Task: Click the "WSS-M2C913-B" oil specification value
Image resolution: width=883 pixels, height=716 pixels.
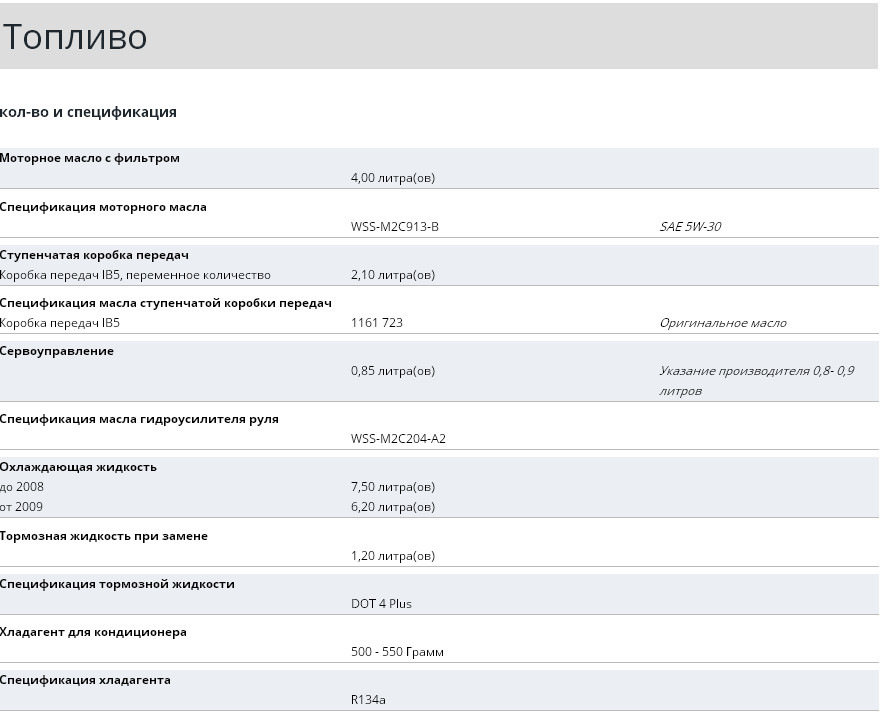Action: [x=395, y=226]
